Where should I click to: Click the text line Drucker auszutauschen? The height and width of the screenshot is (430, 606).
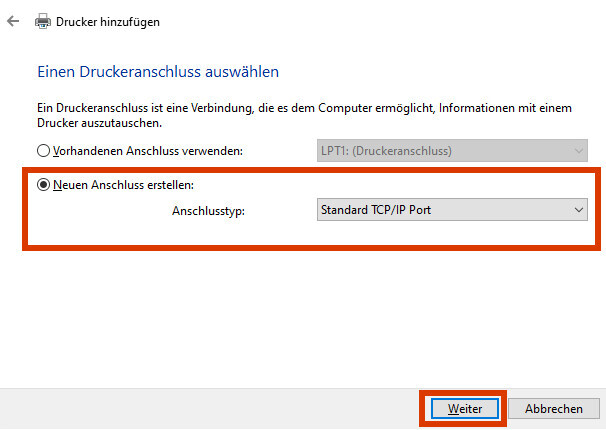pos(99,123)
